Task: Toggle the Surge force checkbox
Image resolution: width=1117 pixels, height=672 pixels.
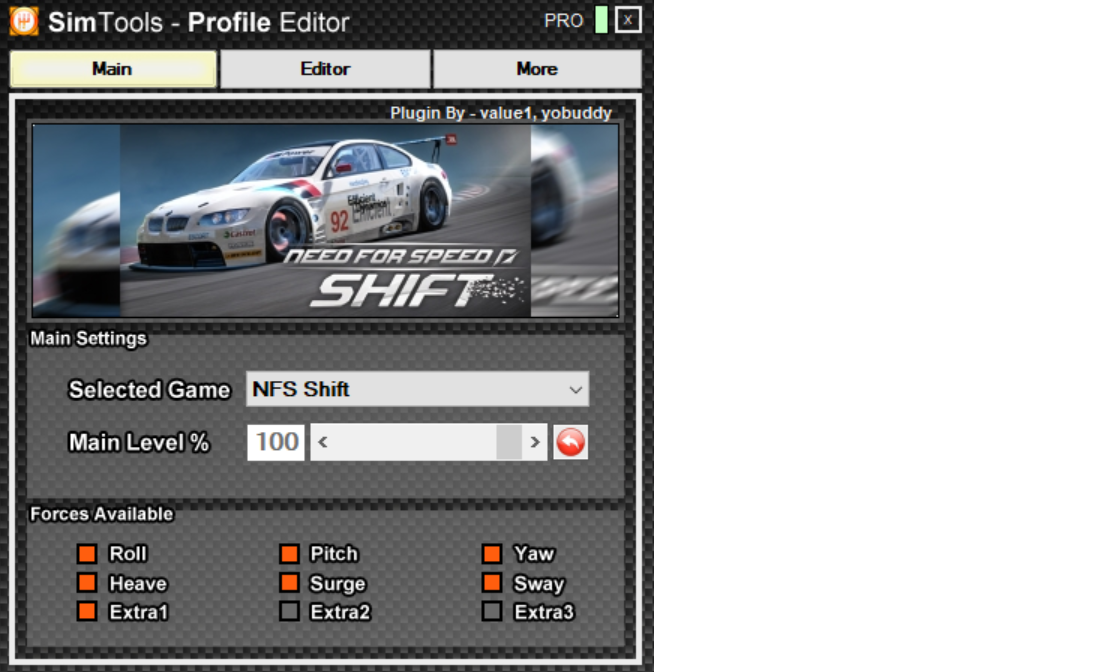Action: 289,583
